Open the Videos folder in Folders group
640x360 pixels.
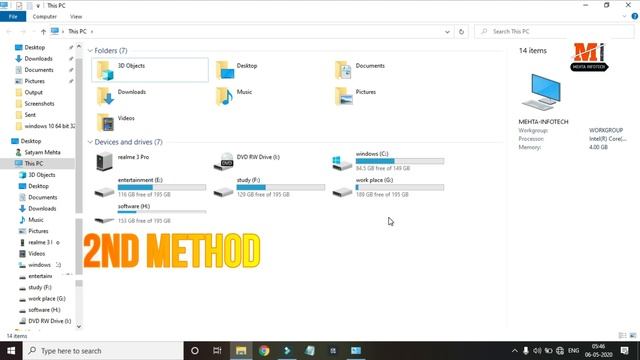[116, 122]
